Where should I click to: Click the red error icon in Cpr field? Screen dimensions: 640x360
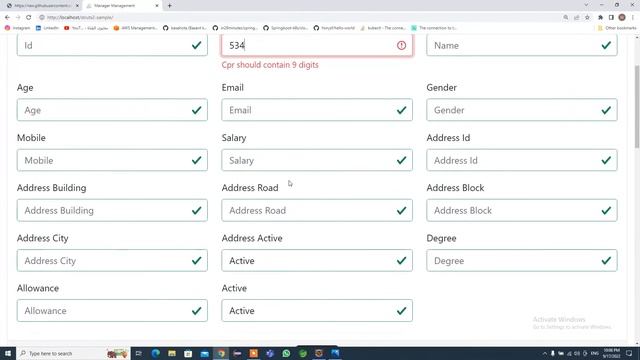[402, 45]
